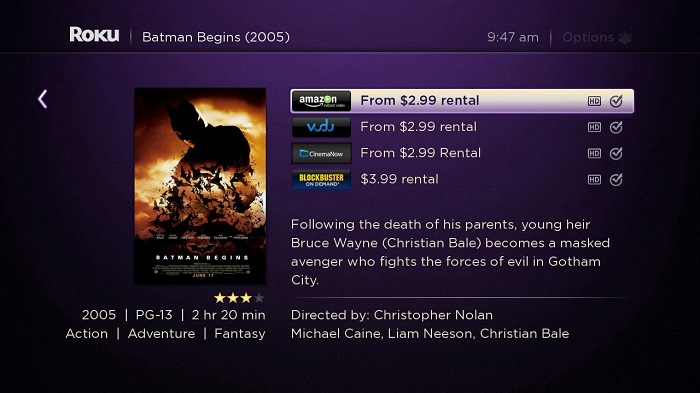The width and height of the screenshot is (700, 393).
Task: Toggle the checkmark on Vudu row
Action: 616,127
